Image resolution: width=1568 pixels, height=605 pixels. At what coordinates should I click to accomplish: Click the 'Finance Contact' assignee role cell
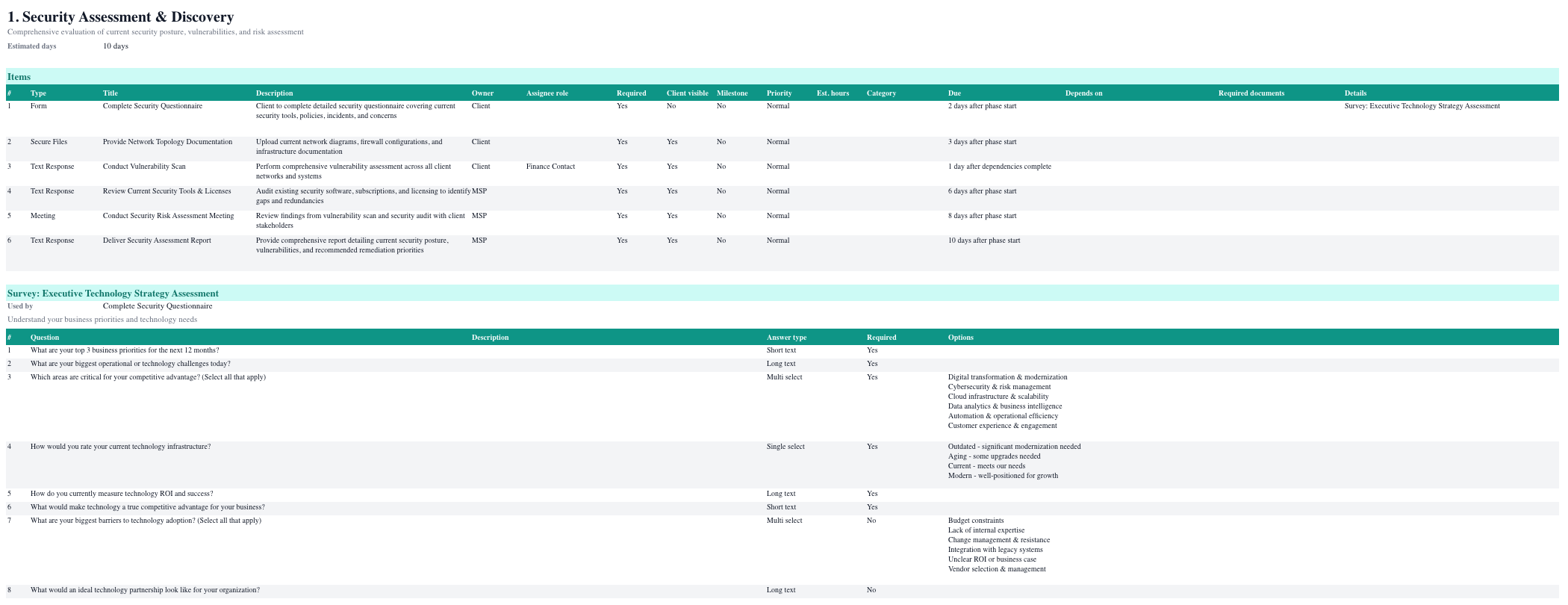(x=550, y=167)
